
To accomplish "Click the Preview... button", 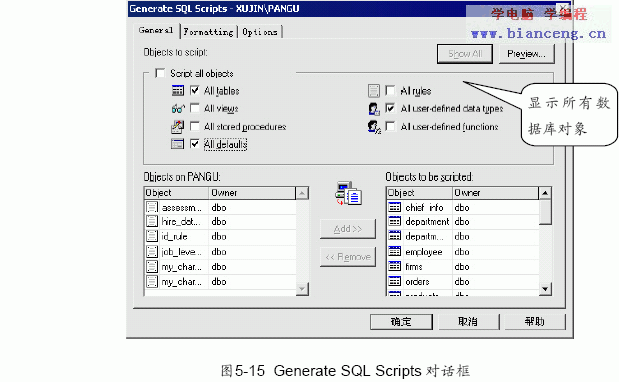I will coord(526,54).
